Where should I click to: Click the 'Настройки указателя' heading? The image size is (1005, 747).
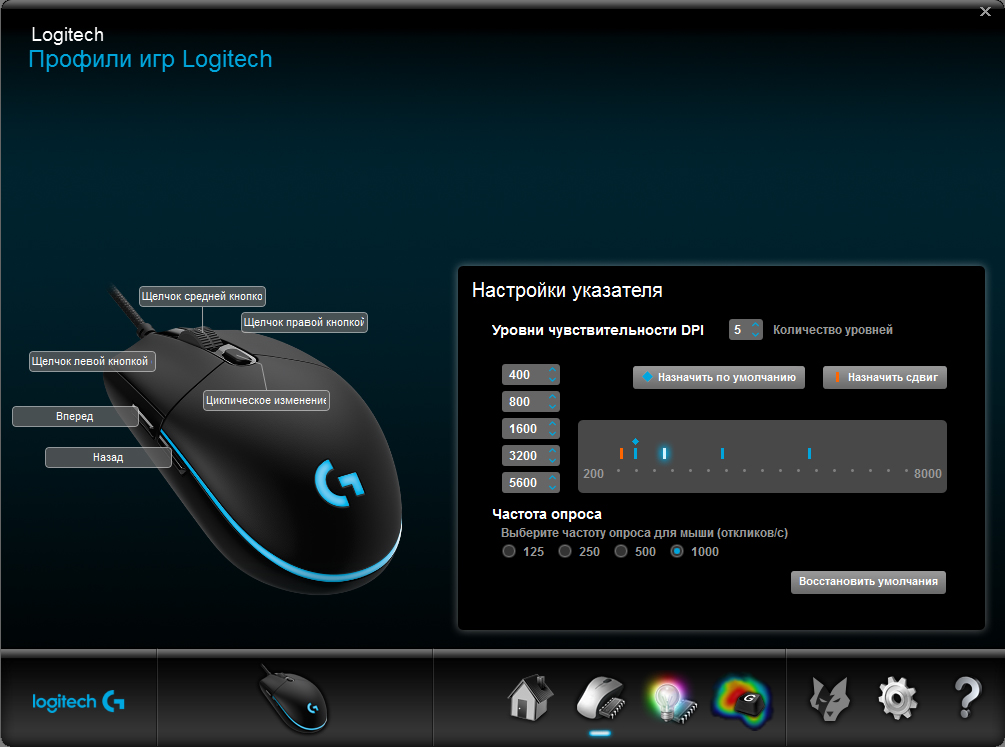567,290
